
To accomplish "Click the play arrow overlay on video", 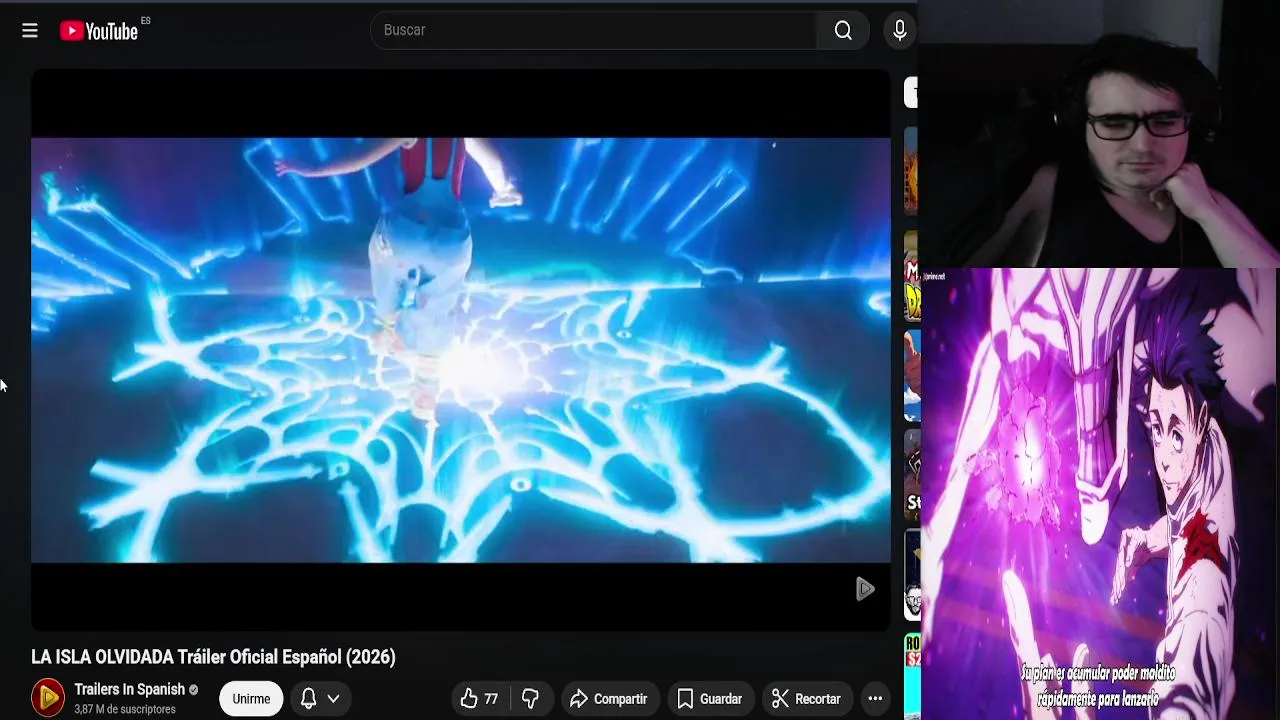I will 865,589.
